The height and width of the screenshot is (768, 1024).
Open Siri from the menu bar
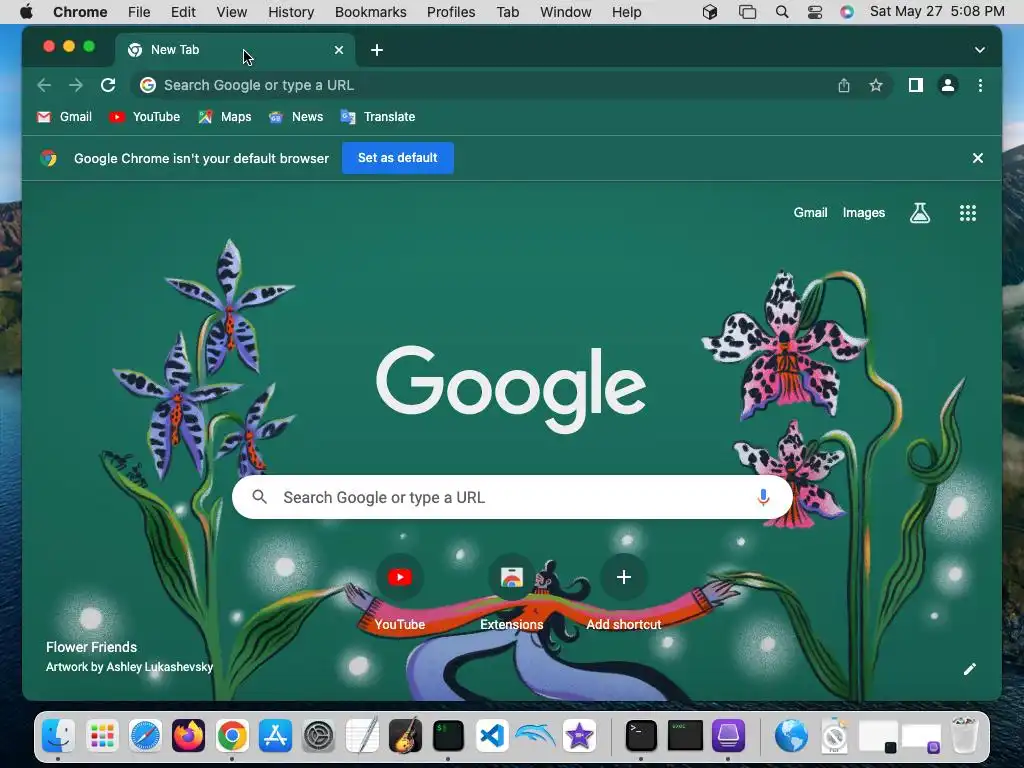tap(846, 12)
